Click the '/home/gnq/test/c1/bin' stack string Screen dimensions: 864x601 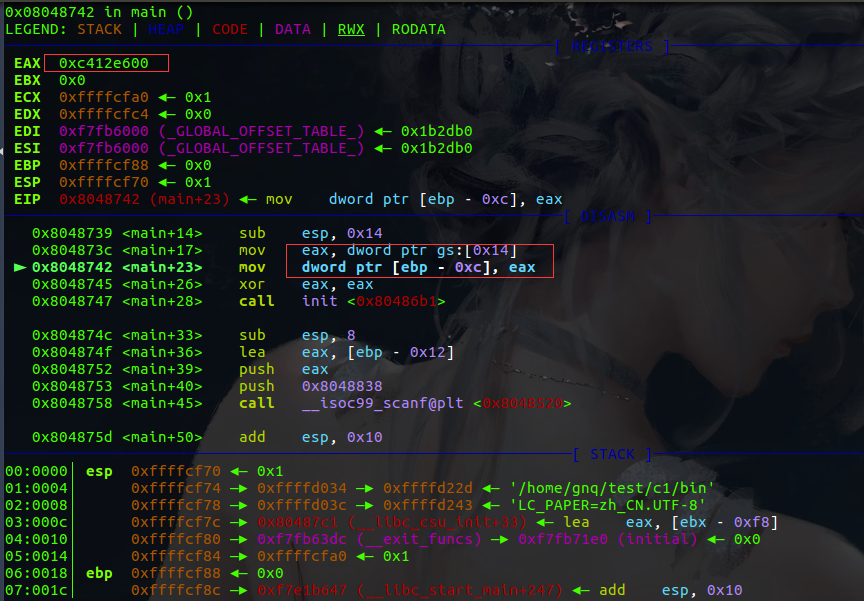click(612, 488)
